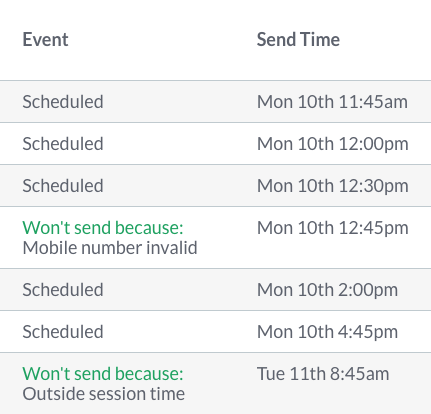Click the Mon 10th 11:45am send time
This screenshot has height=414, width=431.
click(x=332, y=102)
